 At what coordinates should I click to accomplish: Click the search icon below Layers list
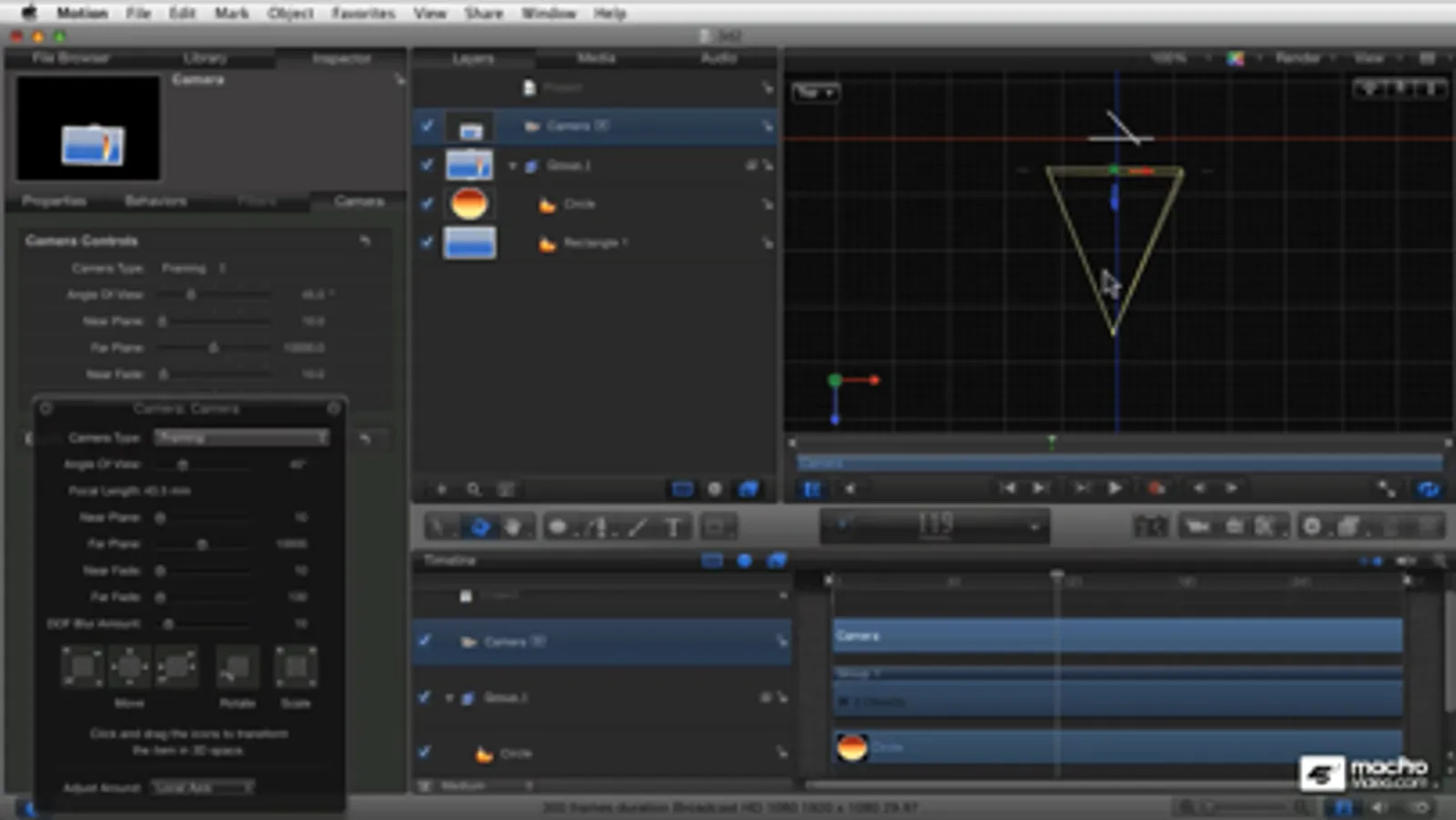pyautogui.click(x=473, y=489)
